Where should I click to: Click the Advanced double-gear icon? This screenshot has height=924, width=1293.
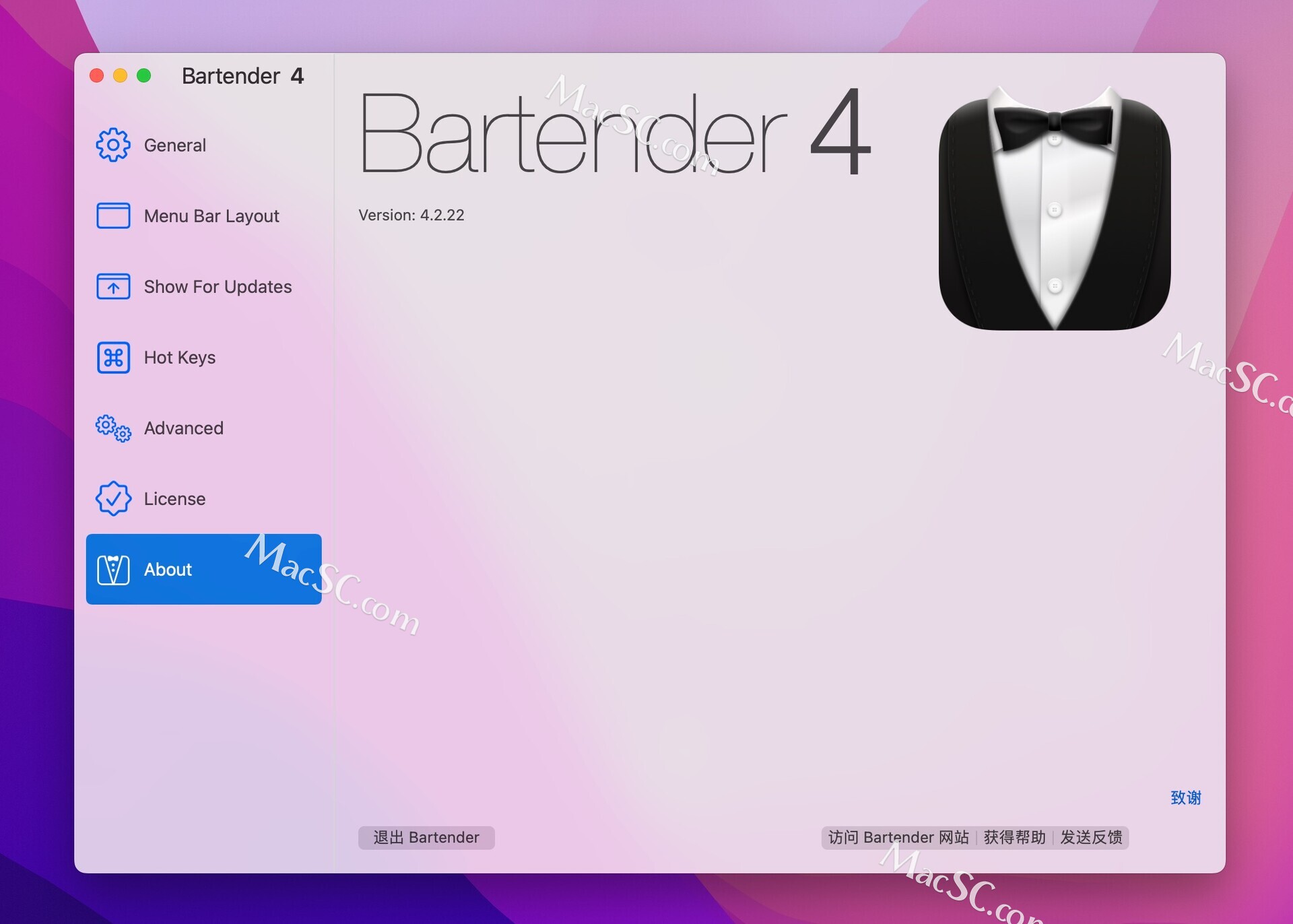113,428
